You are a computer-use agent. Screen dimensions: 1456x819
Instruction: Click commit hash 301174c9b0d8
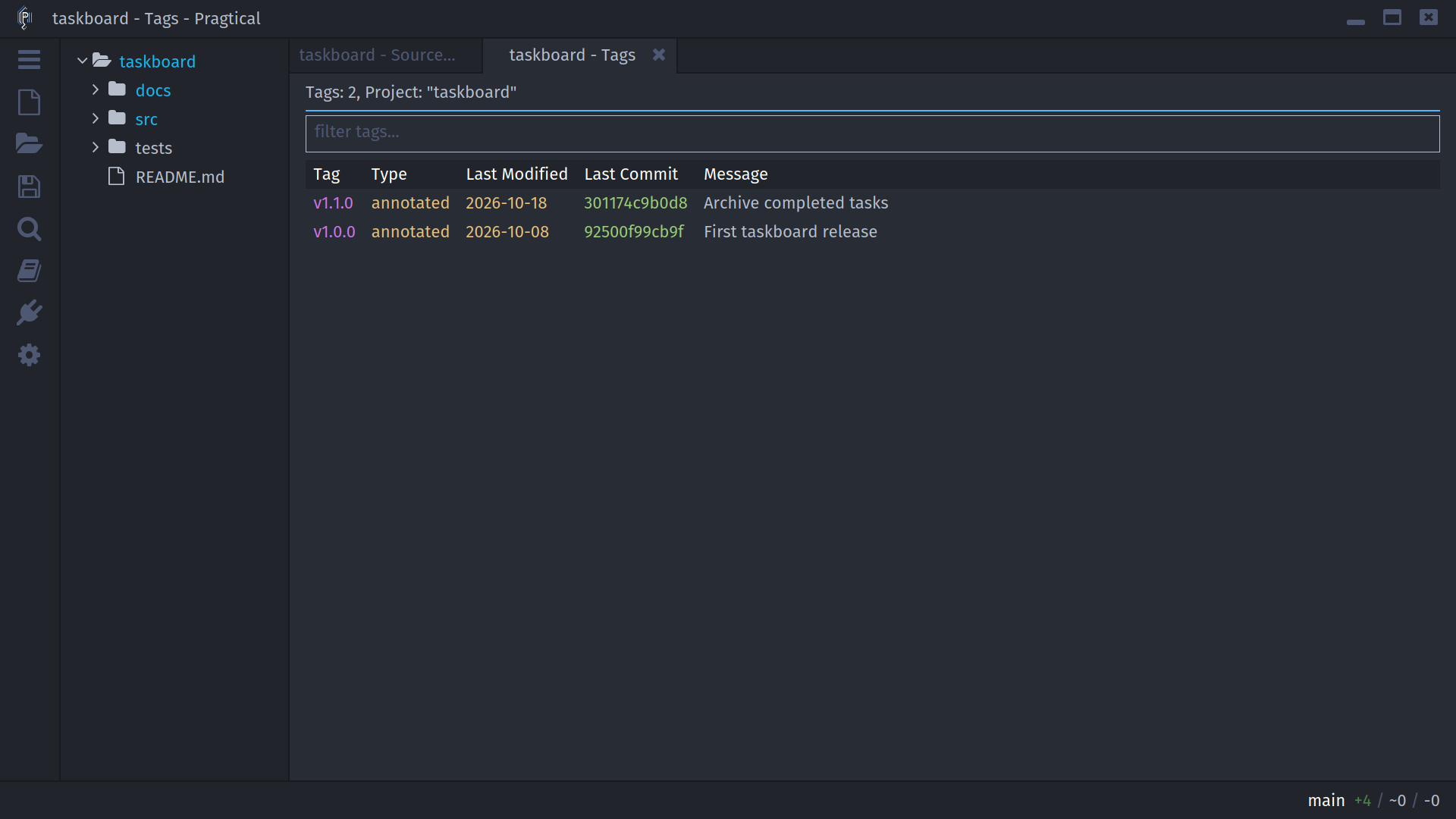coord(635,203)
